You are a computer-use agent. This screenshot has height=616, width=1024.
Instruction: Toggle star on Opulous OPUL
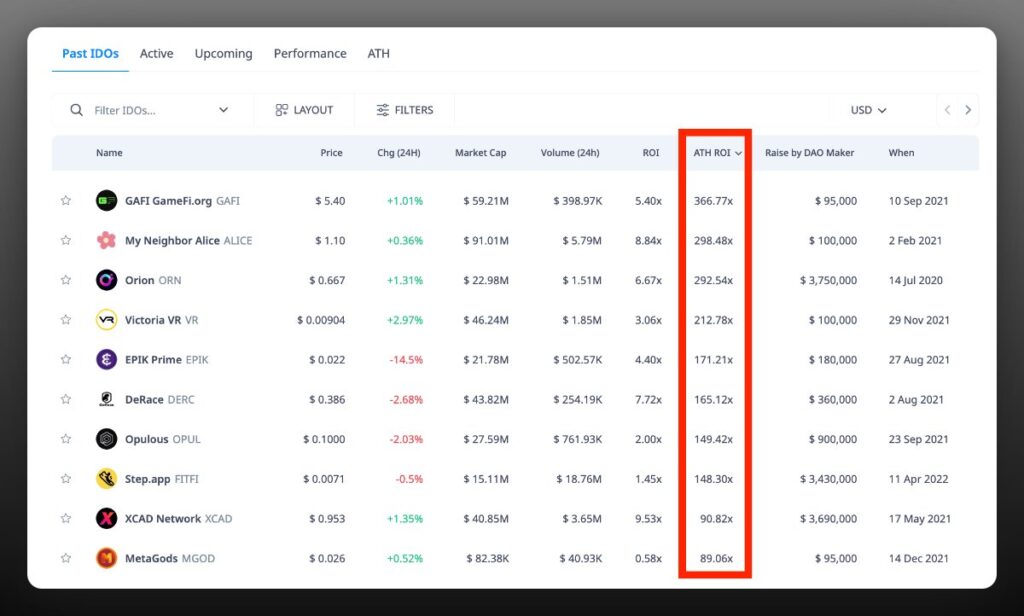tap(66, 439)
